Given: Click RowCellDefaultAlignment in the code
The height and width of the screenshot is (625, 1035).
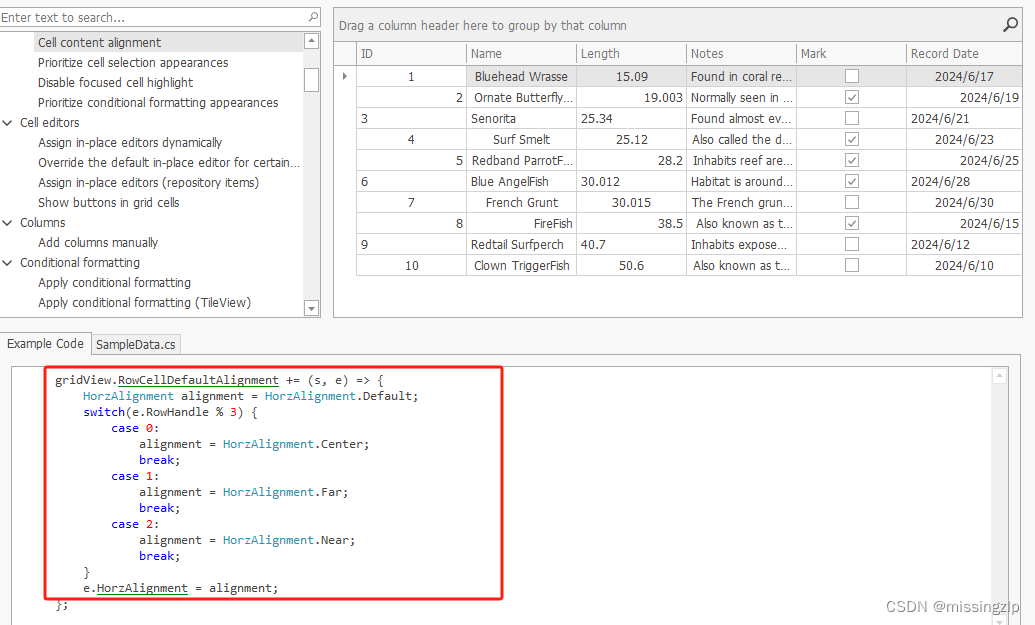Looking at the screenshot, I should click(198, 380).
